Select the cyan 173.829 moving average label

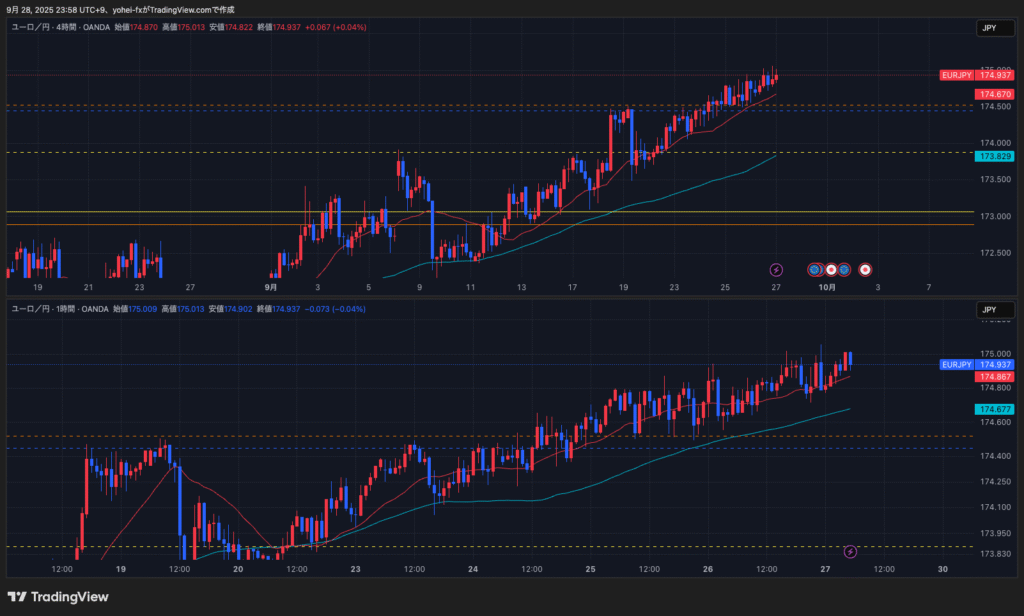pyautogui.click(x=996, y=157)
